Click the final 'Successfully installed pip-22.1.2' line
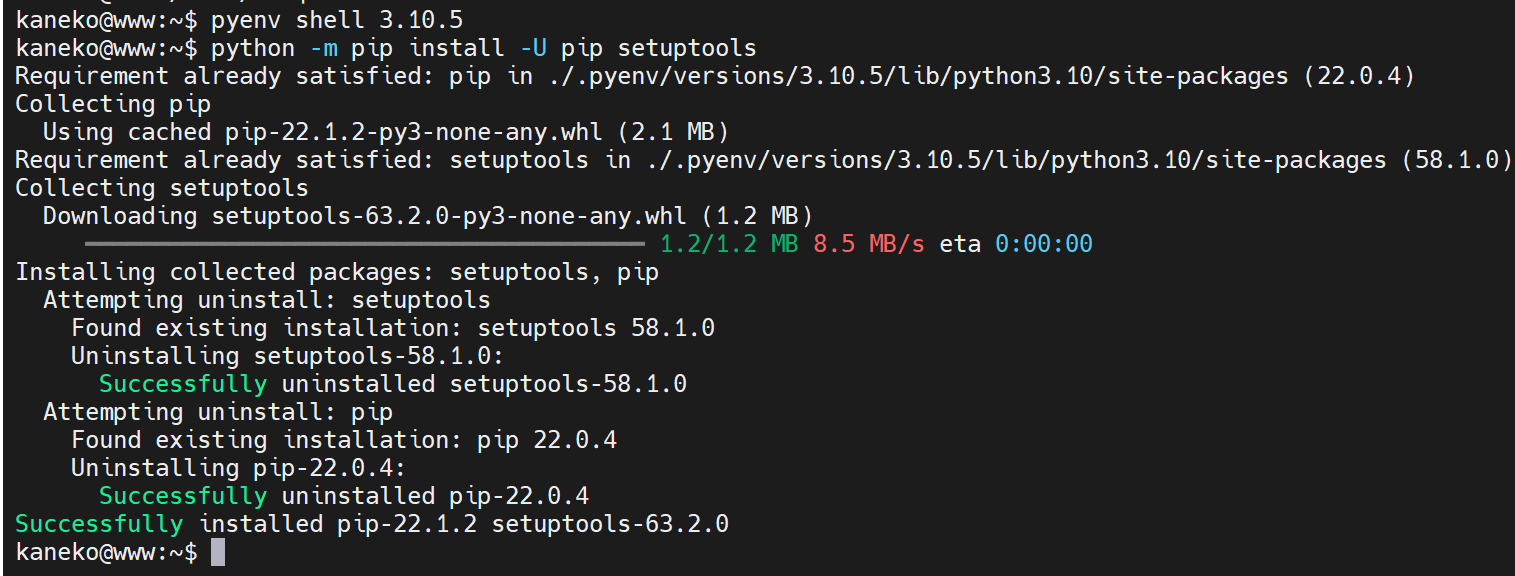Screen dimensions: 1515x576 point(372,524)
